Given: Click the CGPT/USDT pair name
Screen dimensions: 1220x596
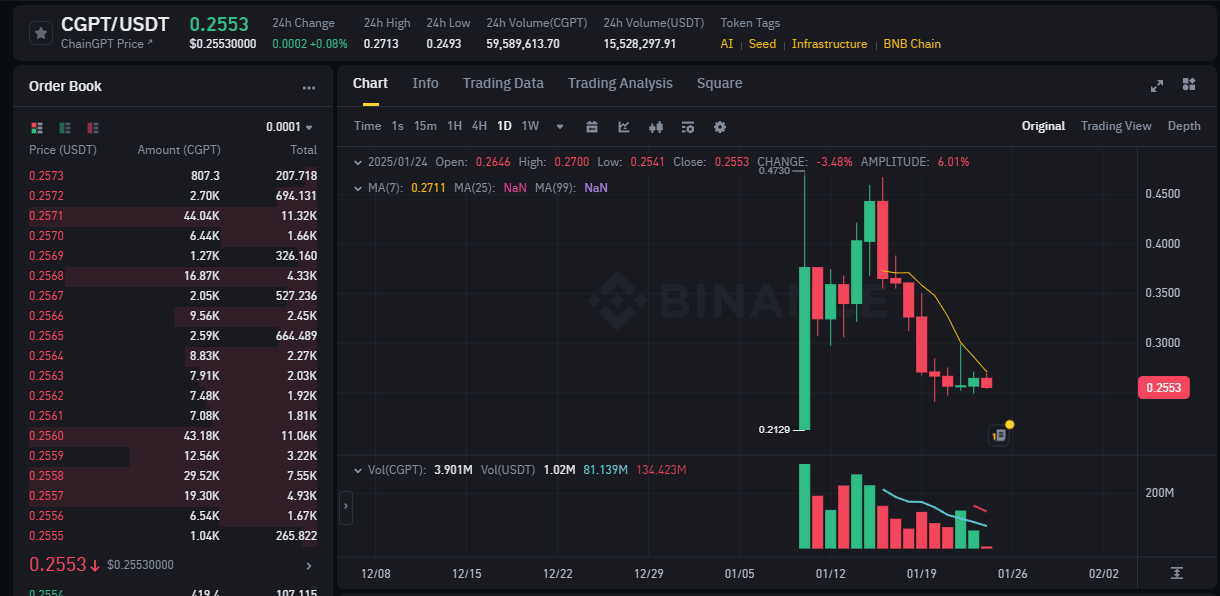Looking at the screenshot, I should point(115,24).
